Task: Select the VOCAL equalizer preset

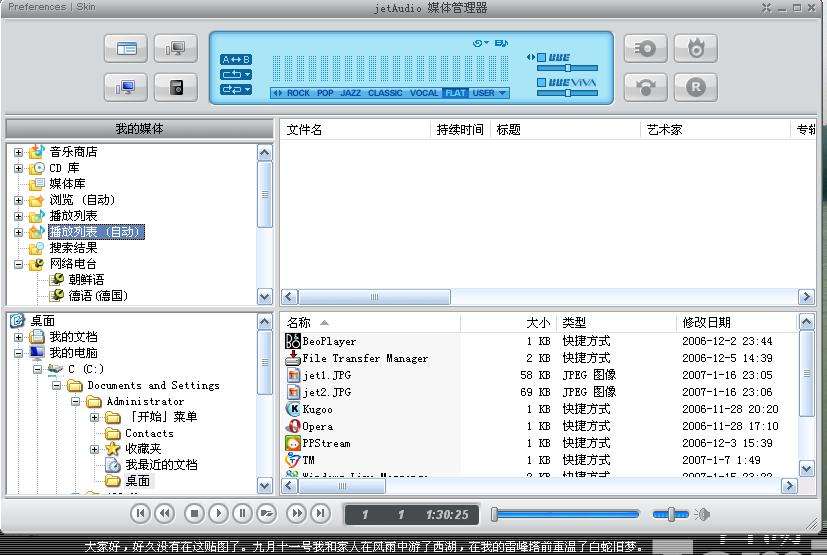Action: (x=424, y=93)
